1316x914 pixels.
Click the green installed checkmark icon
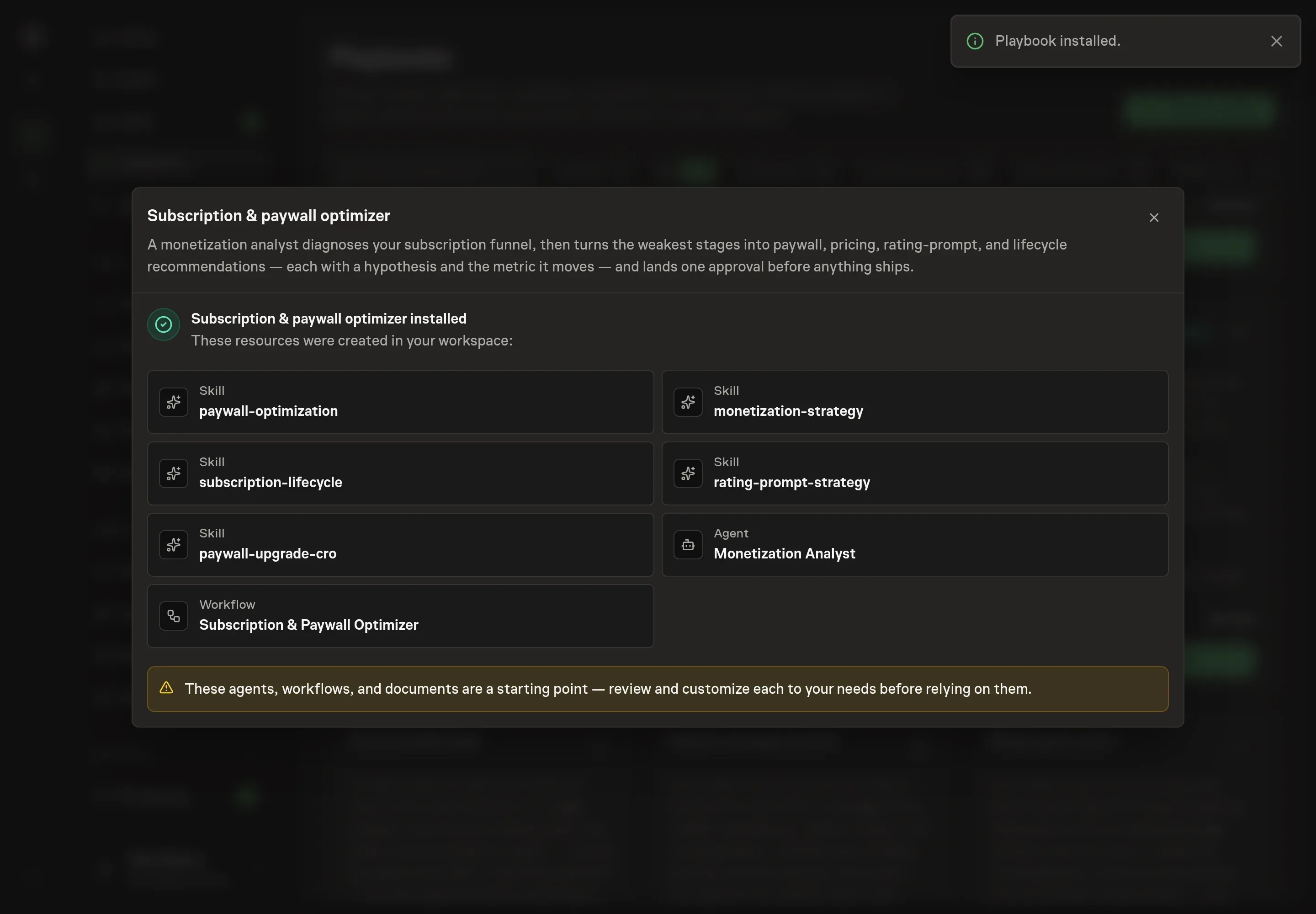click(164, 325)
